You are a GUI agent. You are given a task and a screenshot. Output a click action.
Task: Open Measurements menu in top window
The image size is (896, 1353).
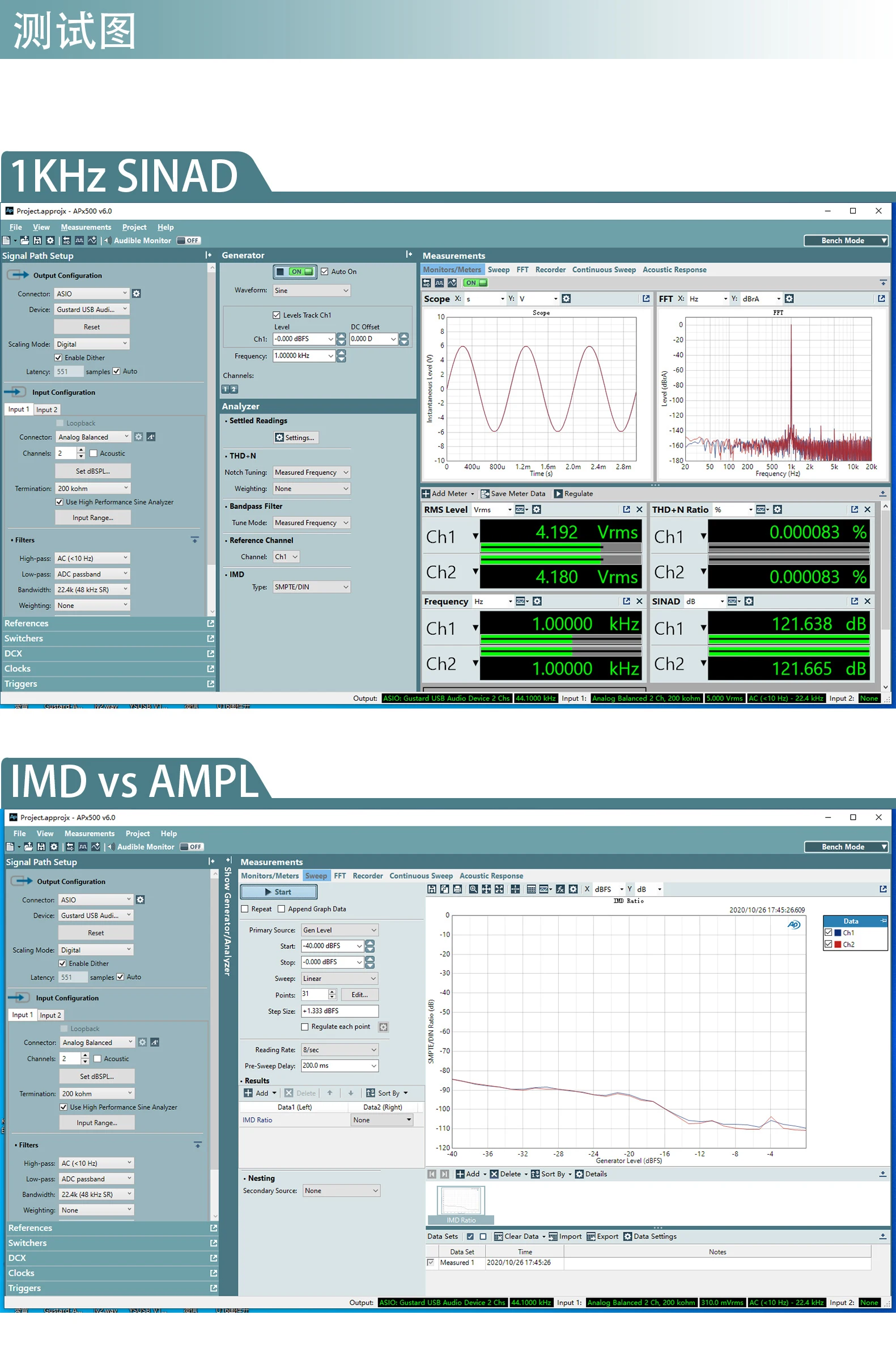click(86, 227)
